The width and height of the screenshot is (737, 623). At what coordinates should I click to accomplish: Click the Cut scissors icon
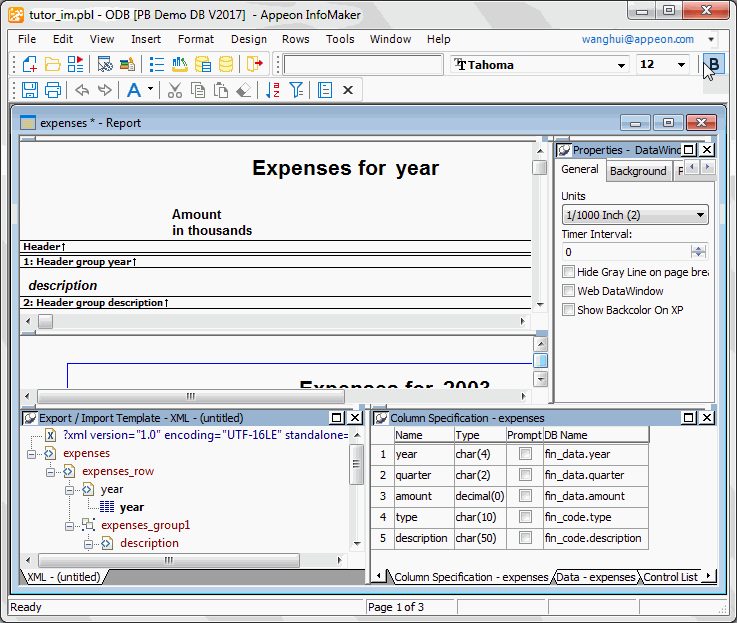pyautogui.click(x=175, y=90)
